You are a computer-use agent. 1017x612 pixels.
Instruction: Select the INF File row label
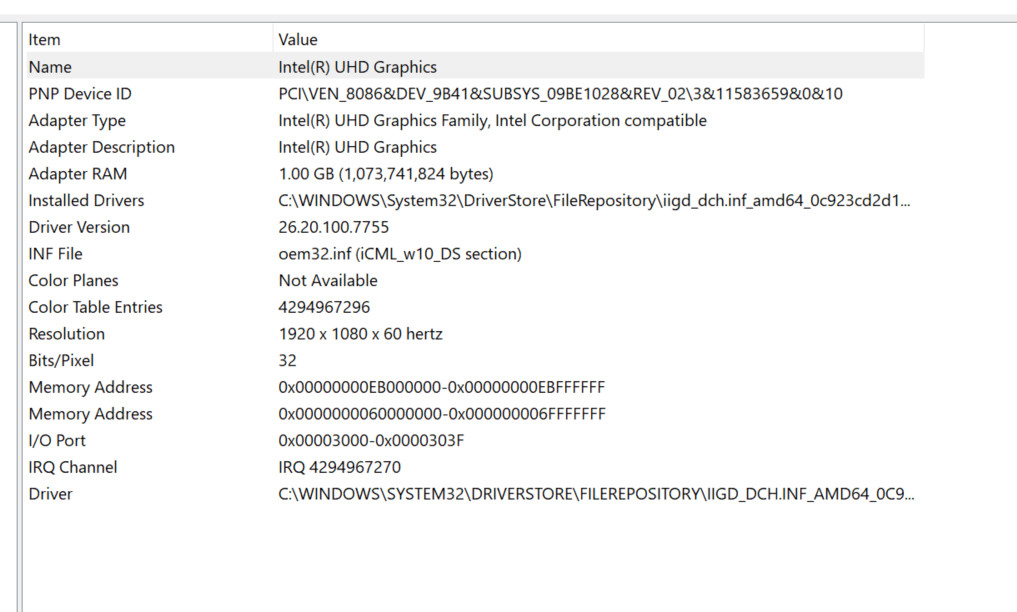55,253
